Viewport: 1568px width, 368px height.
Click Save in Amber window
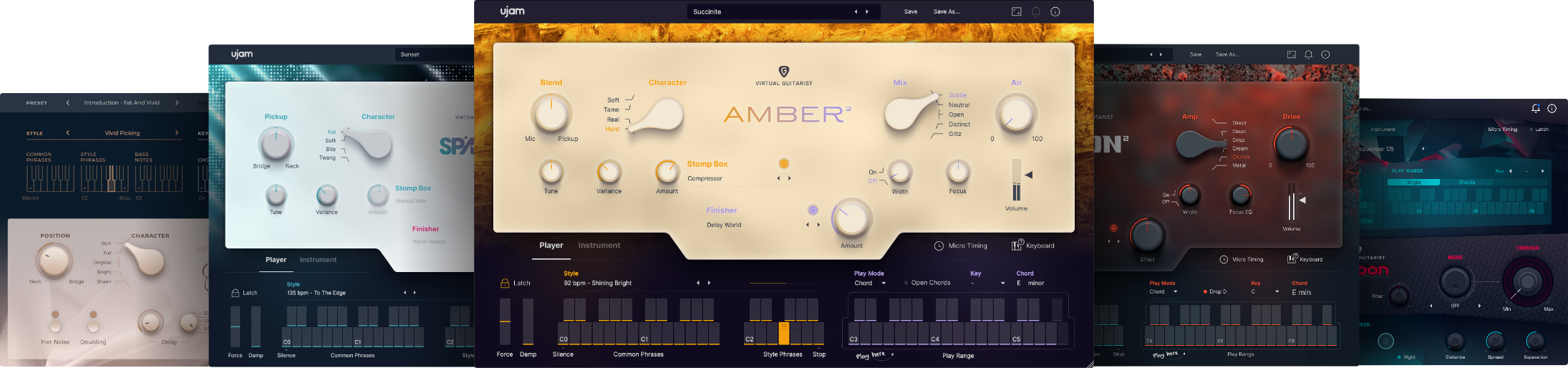(x=911, y=11)
